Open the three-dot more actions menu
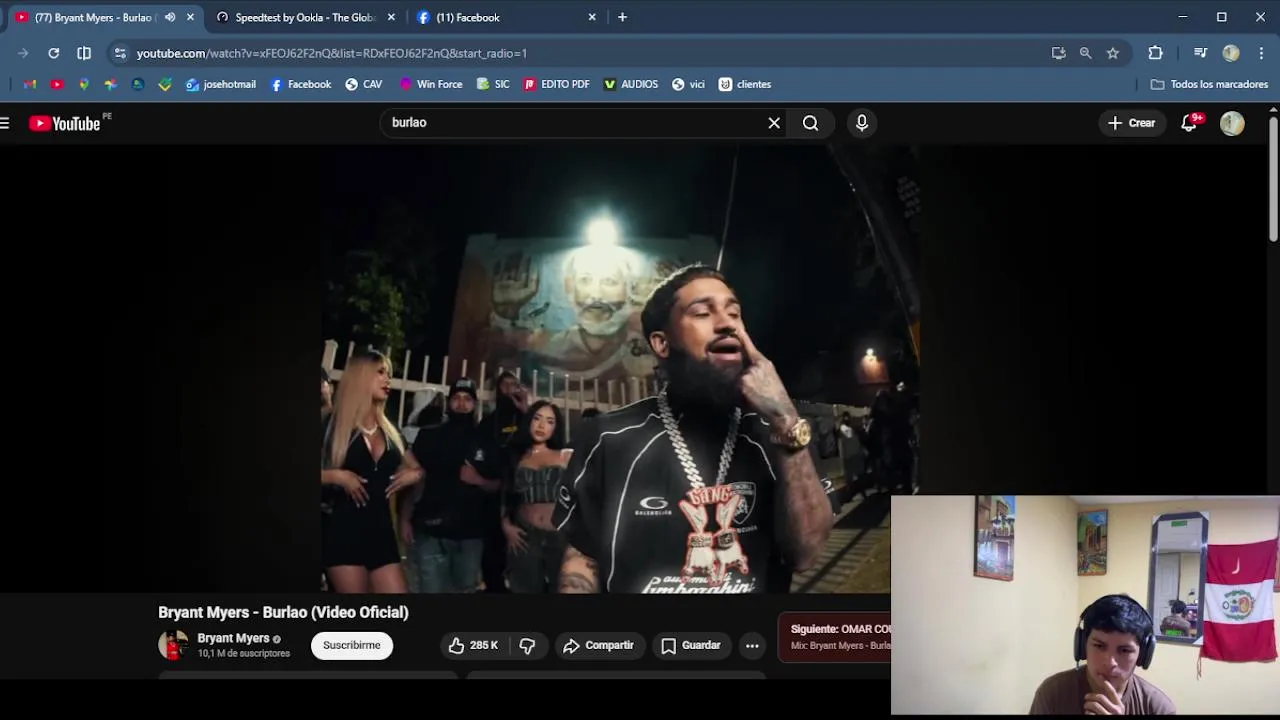The image size is (1280, 720). coord(752,646)
